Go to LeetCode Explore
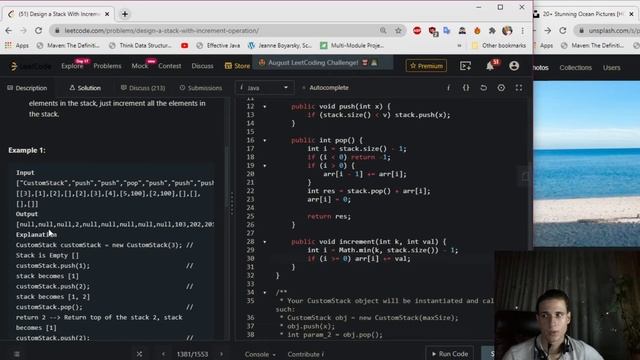This screenshot has height=360, width=640. point(72,66)
